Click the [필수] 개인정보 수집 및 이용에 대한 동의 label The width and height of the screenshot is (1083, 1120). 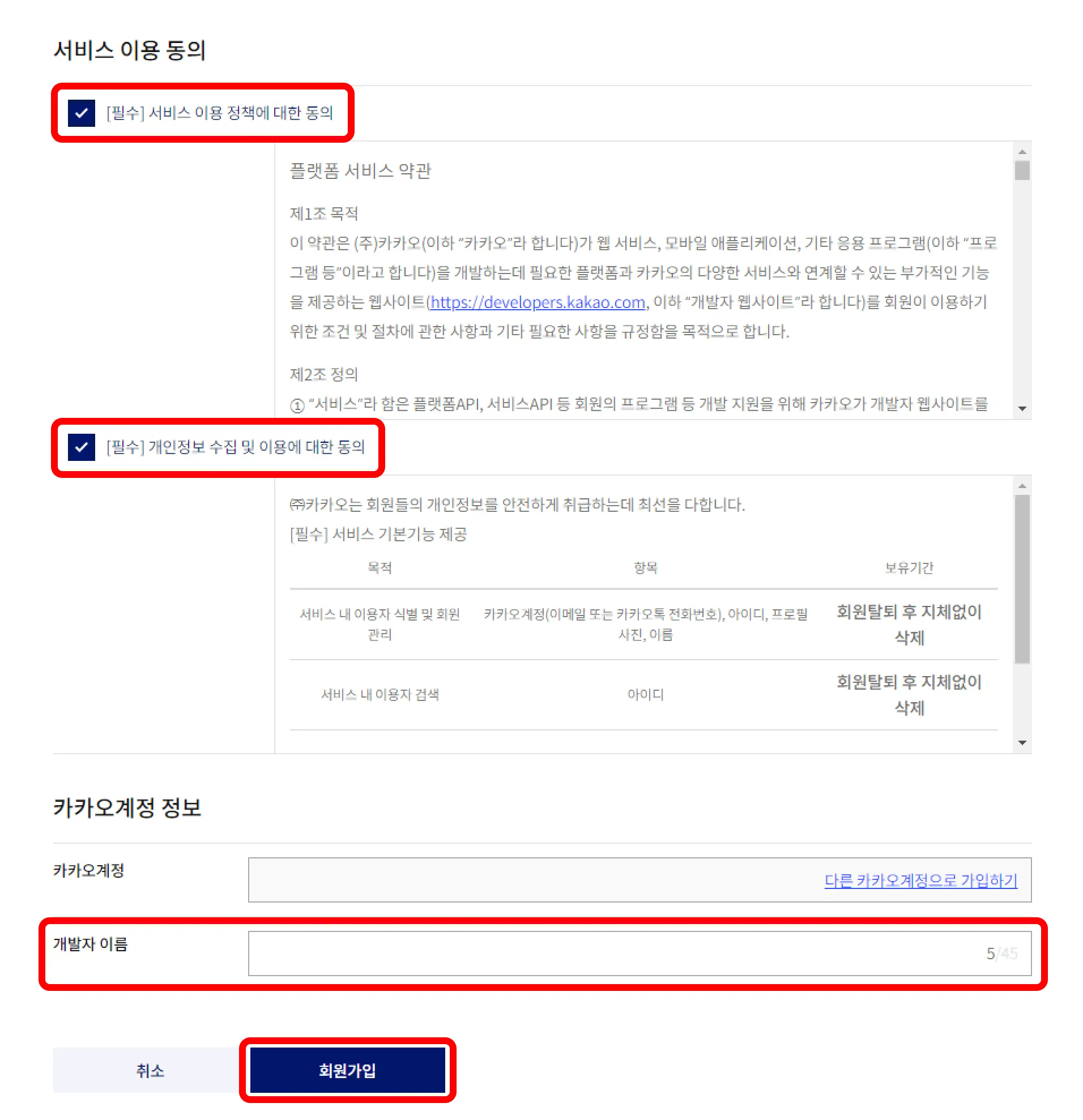pyautogui.click(x=236, y=447)
